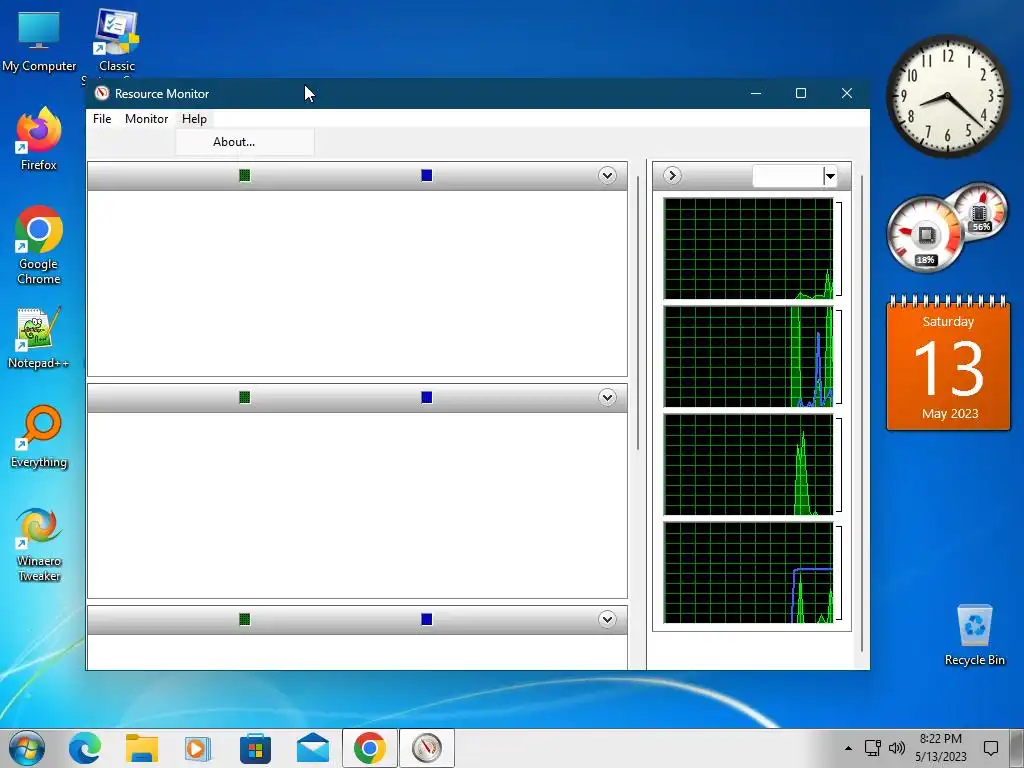Image resolution: width=1024 pixels, height=768 pixels.
Task: Click the CPU meter gadget showing 18%
Action: pyautogui.click(x=924, y=235)
